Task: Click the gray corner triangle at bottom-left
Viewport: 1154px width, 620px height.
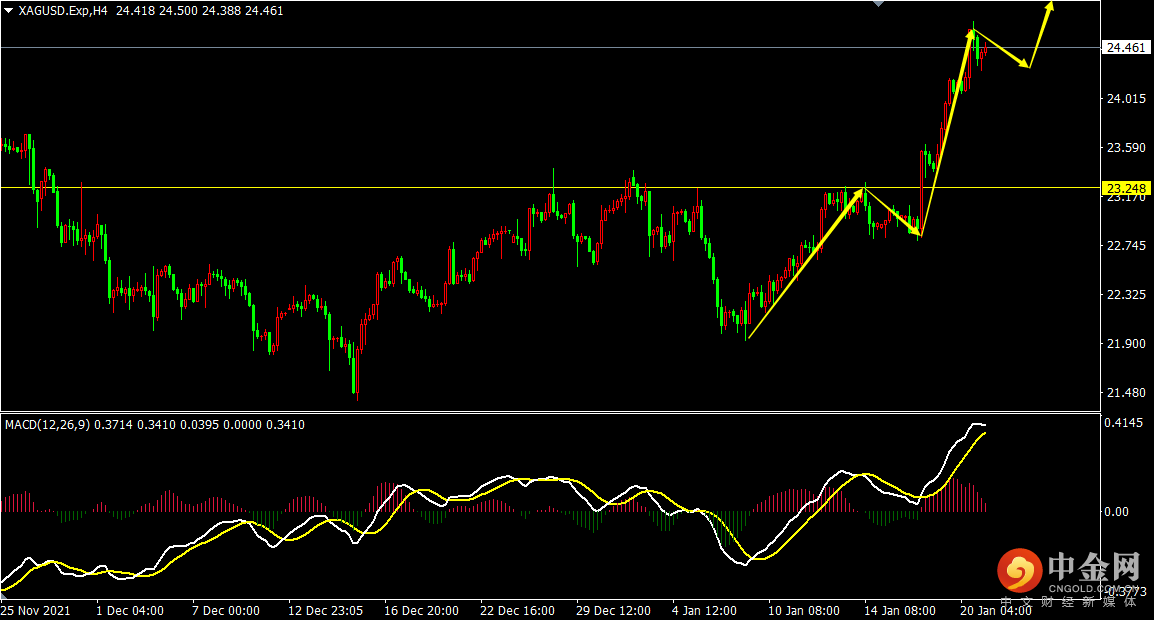Action: (x=4, y=596)
